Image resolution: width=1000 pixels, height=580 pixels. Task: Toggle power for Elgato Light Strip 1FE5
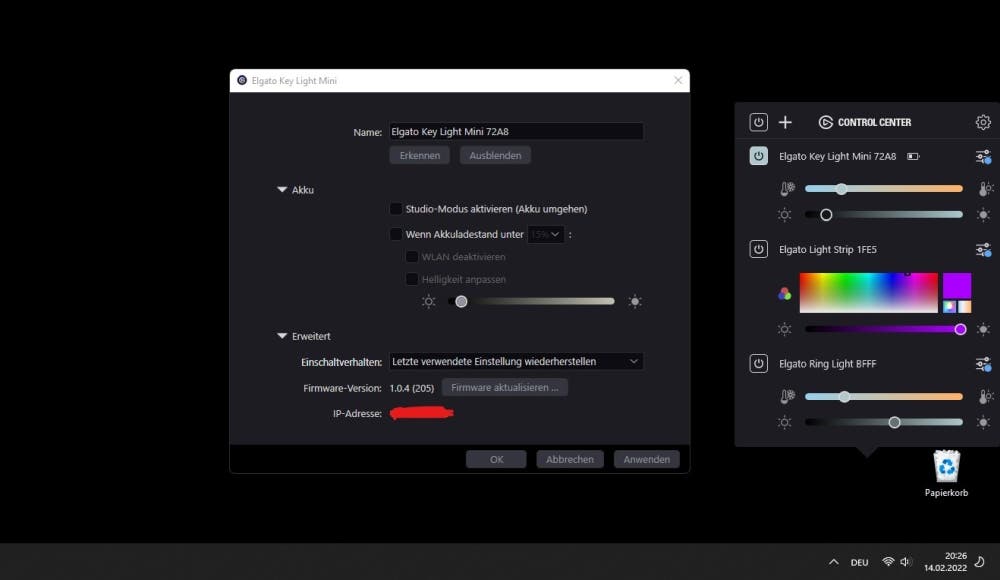758,249
